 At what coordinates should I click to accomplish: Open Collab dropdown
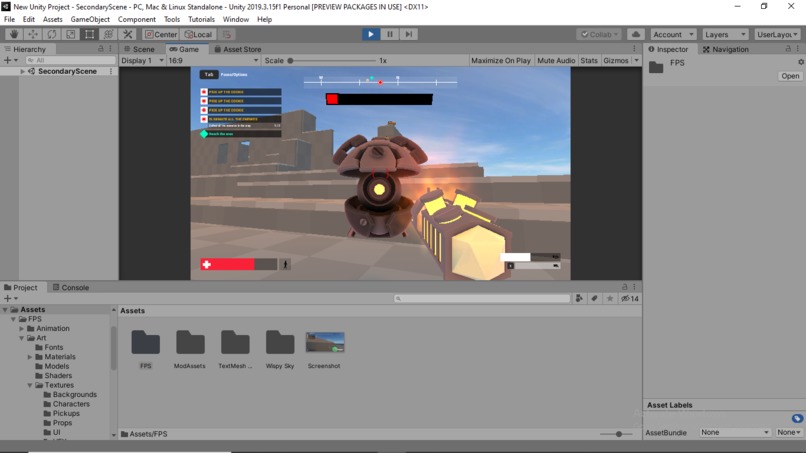599,34
